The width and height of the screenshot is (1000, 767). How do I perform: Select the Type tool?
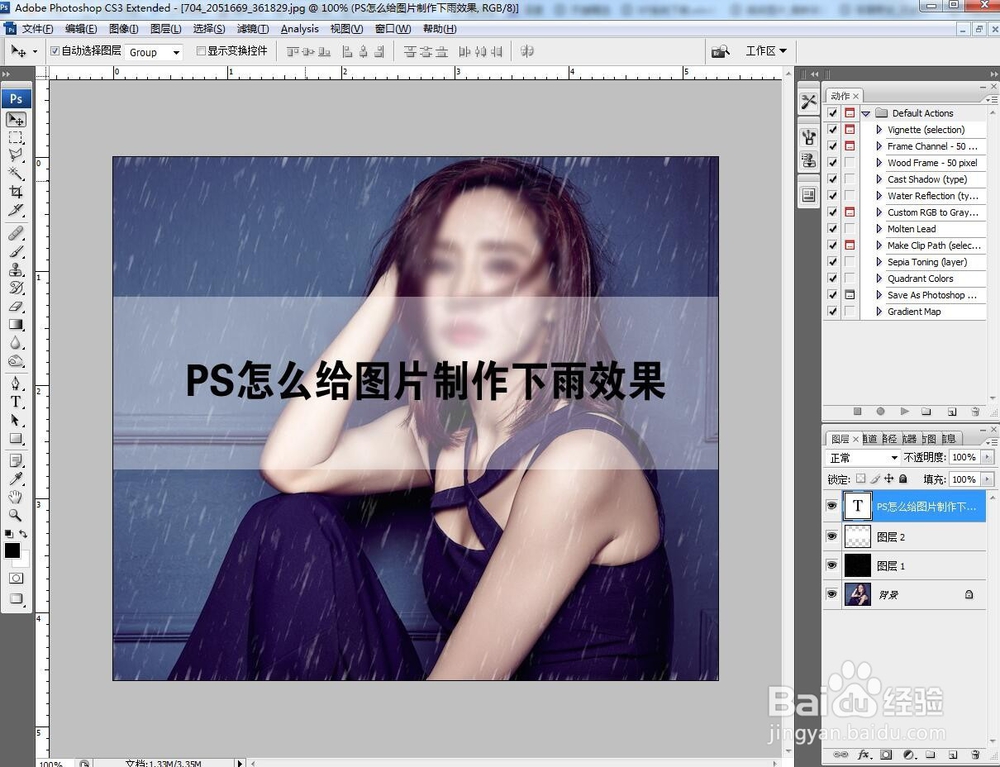point(15,402)
